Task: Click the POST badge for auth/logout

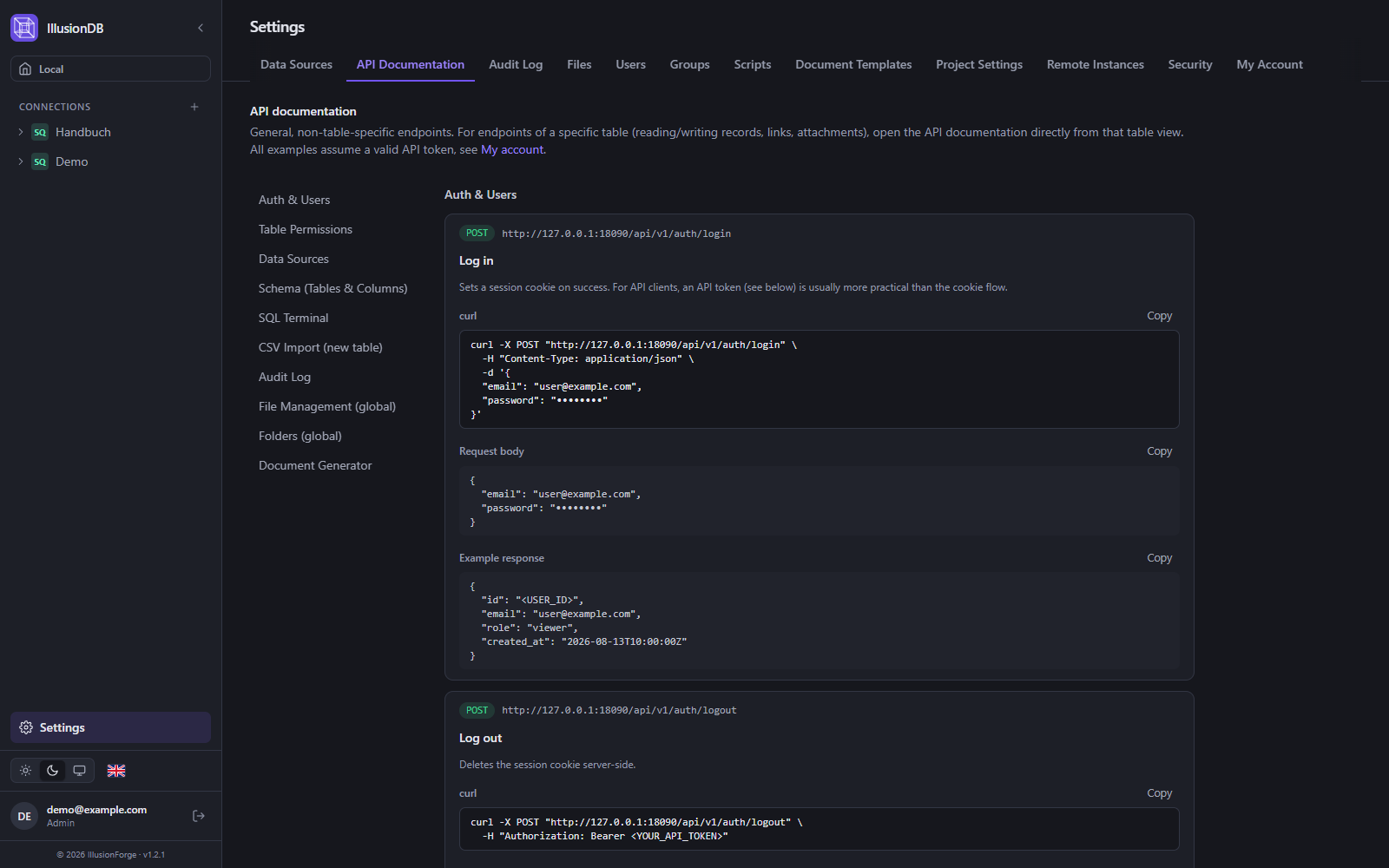Action: 477,710
